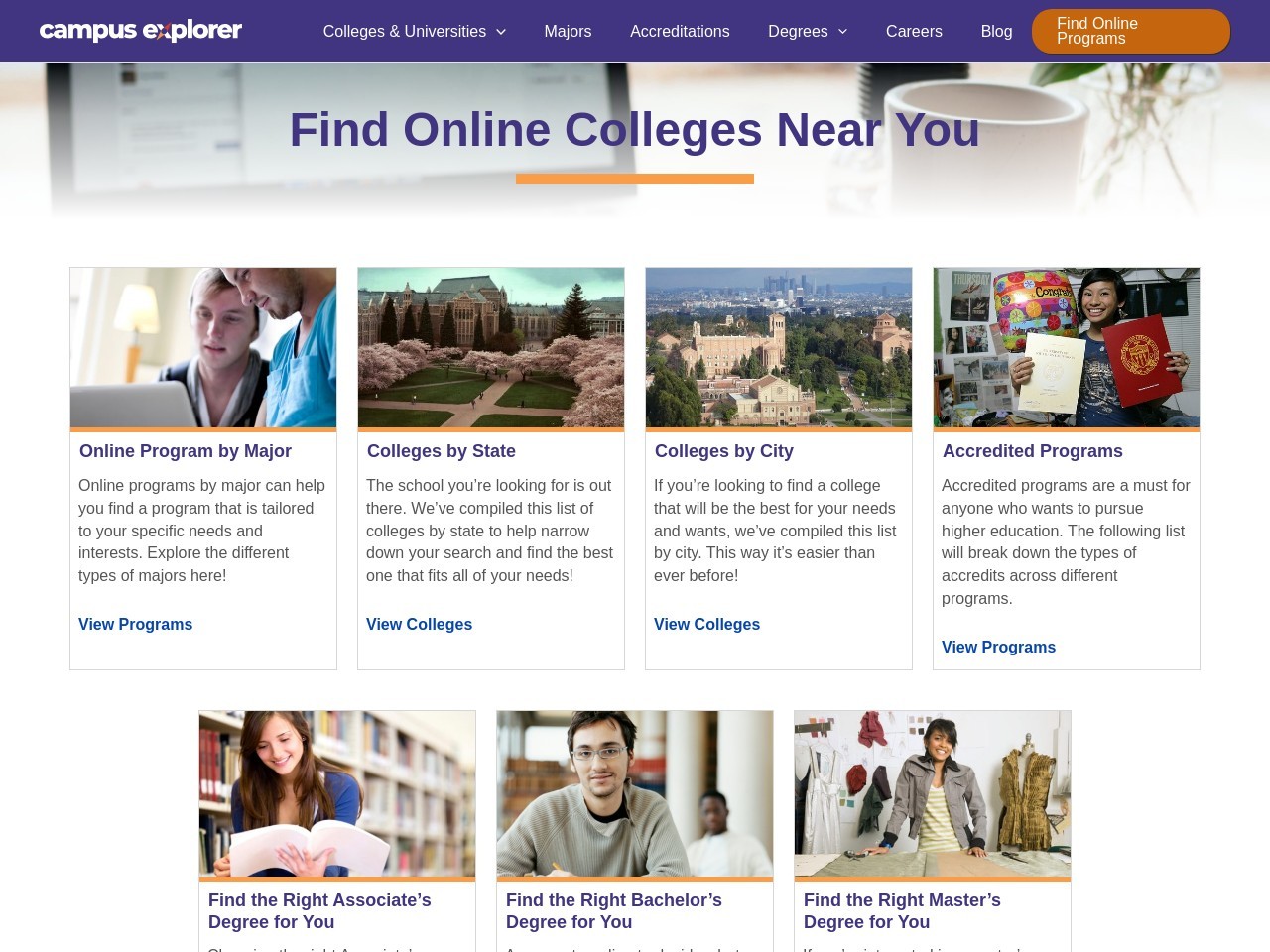Select the graduate holding diploma image

(x=1067, y=347)
